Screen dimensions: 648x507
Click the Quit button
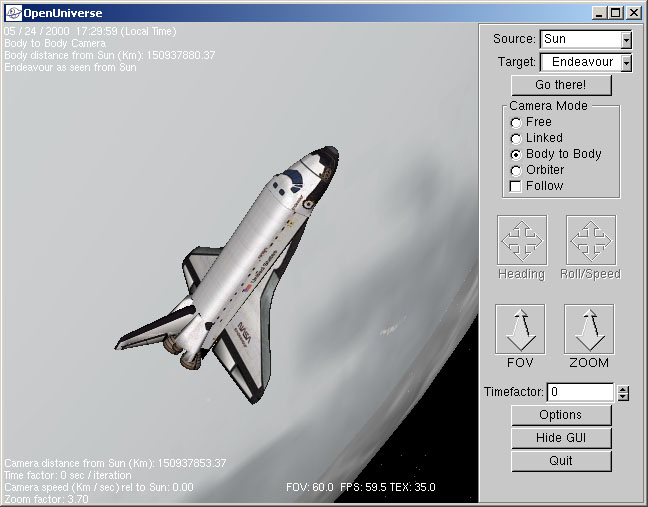[x=561, y=461]
